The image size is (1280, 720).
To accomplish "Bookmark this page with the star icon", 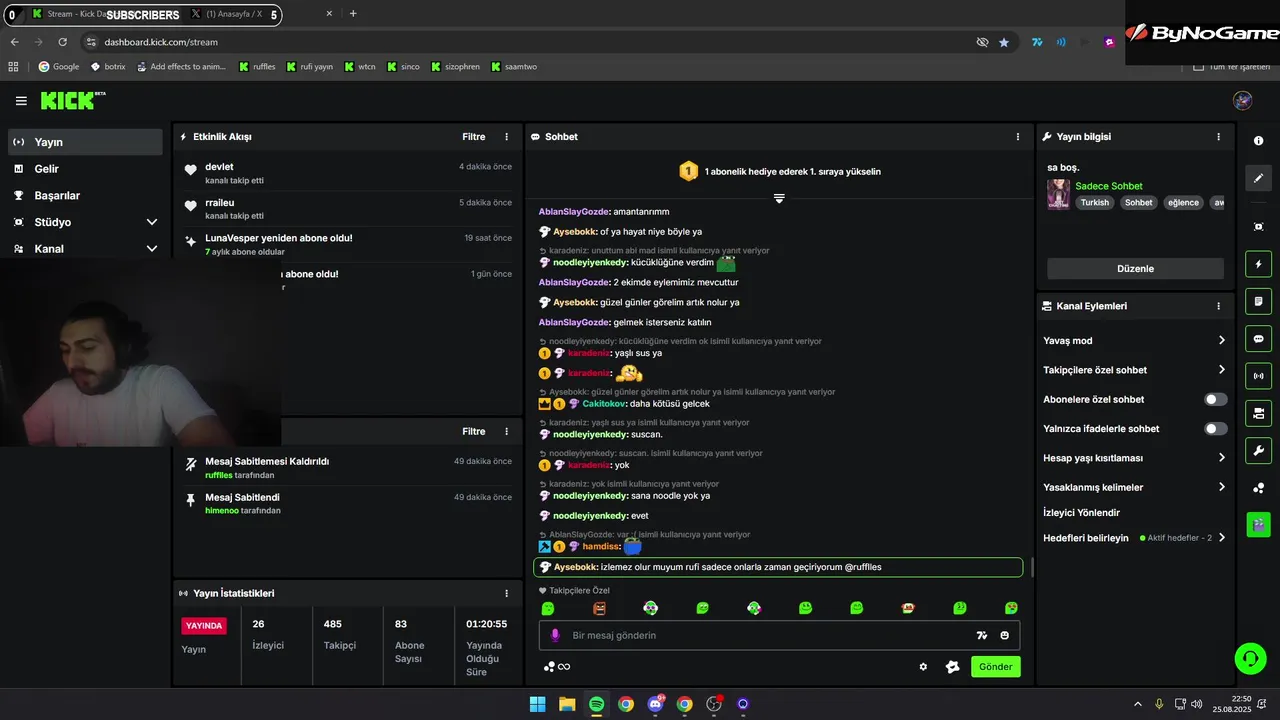I will click(x=1004, y=42).
